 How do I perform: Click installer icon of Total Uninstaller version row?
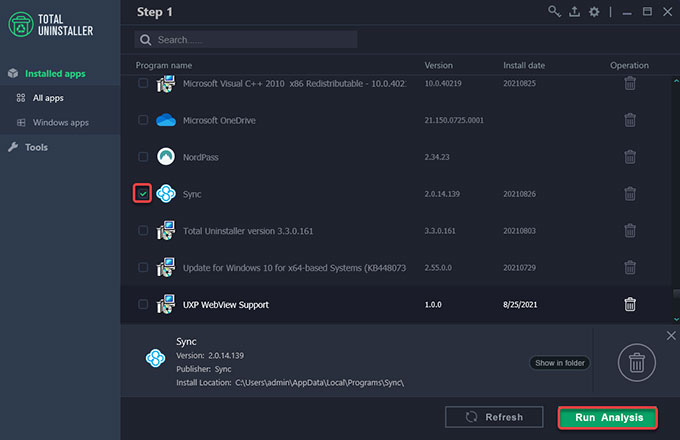point(166,230)
